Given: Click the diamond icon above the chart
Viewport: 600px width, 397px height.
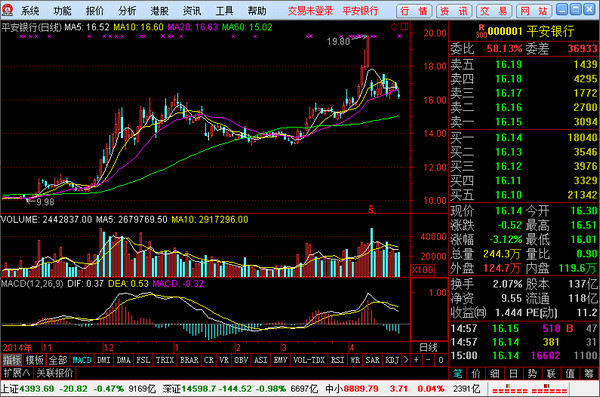Looking at the screenshot, I should tap(394, 27).
